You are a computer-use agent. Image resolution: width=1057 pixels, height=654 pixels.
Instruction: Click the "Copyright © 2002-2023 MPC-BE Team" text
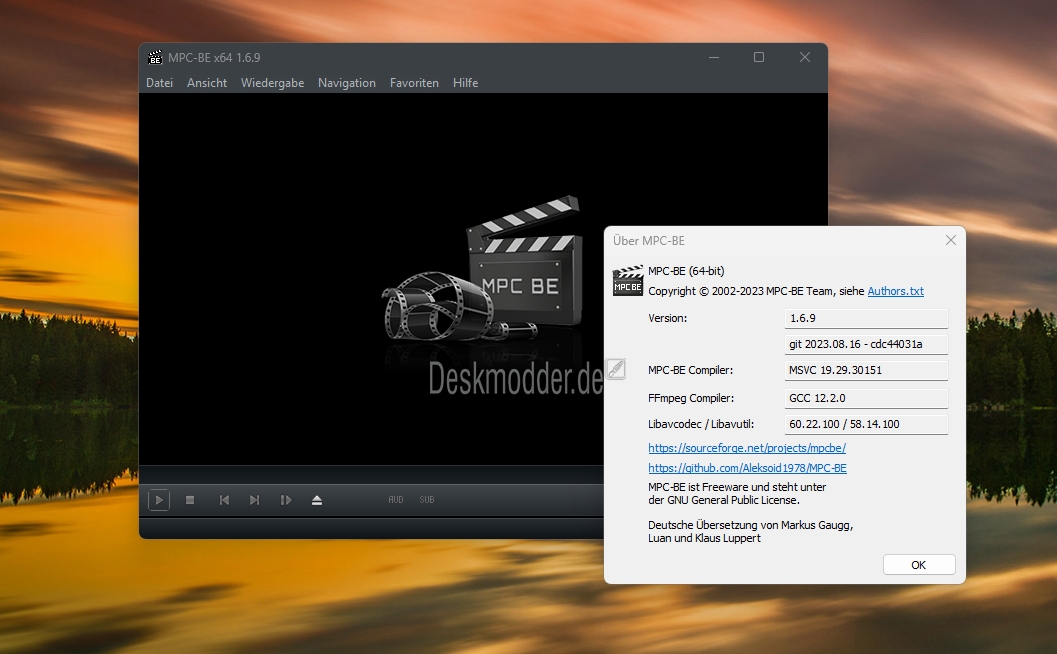740,291
